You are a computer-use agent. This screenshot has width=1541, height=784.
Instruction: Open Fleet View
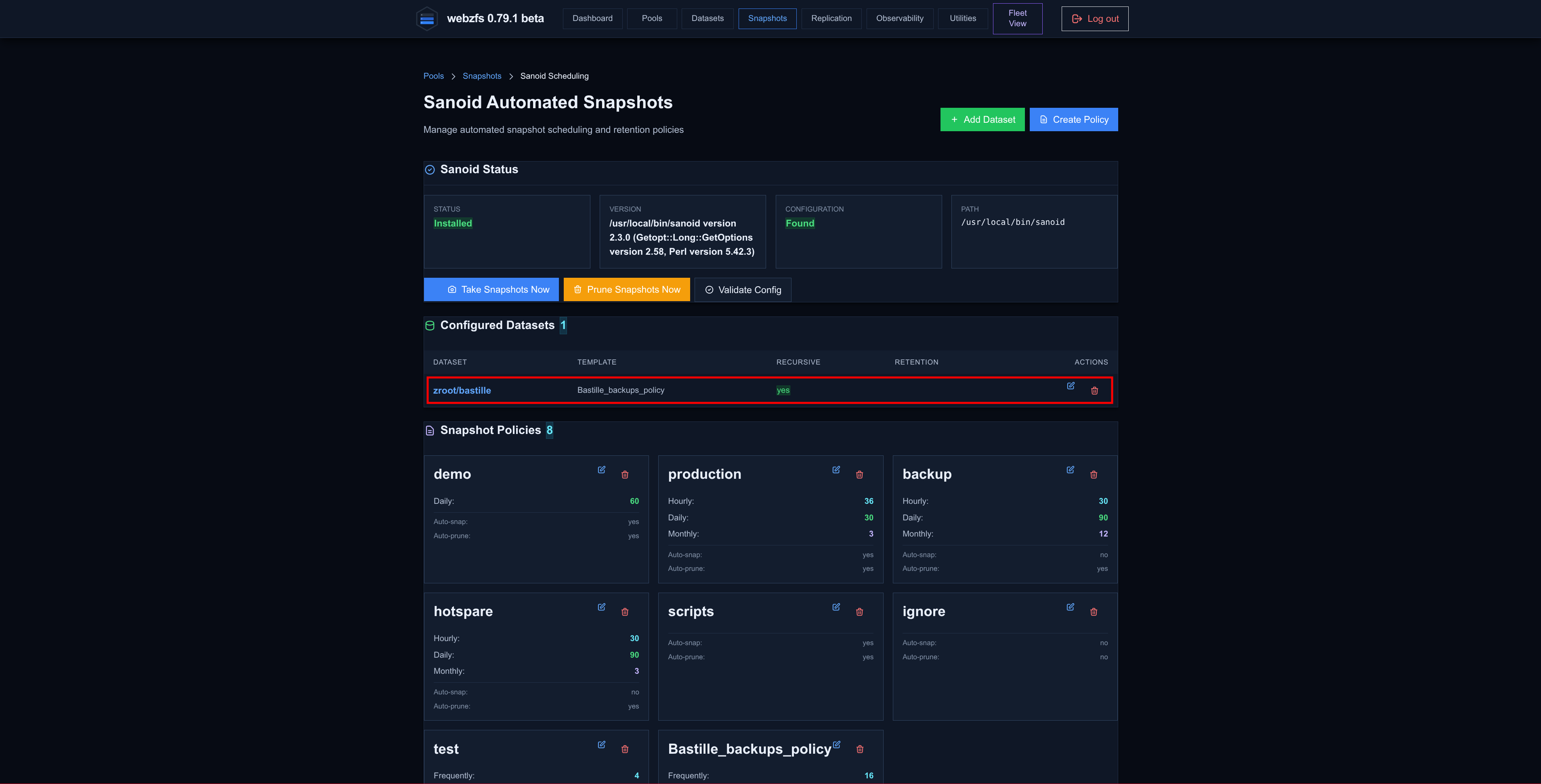click(1017, 19)
